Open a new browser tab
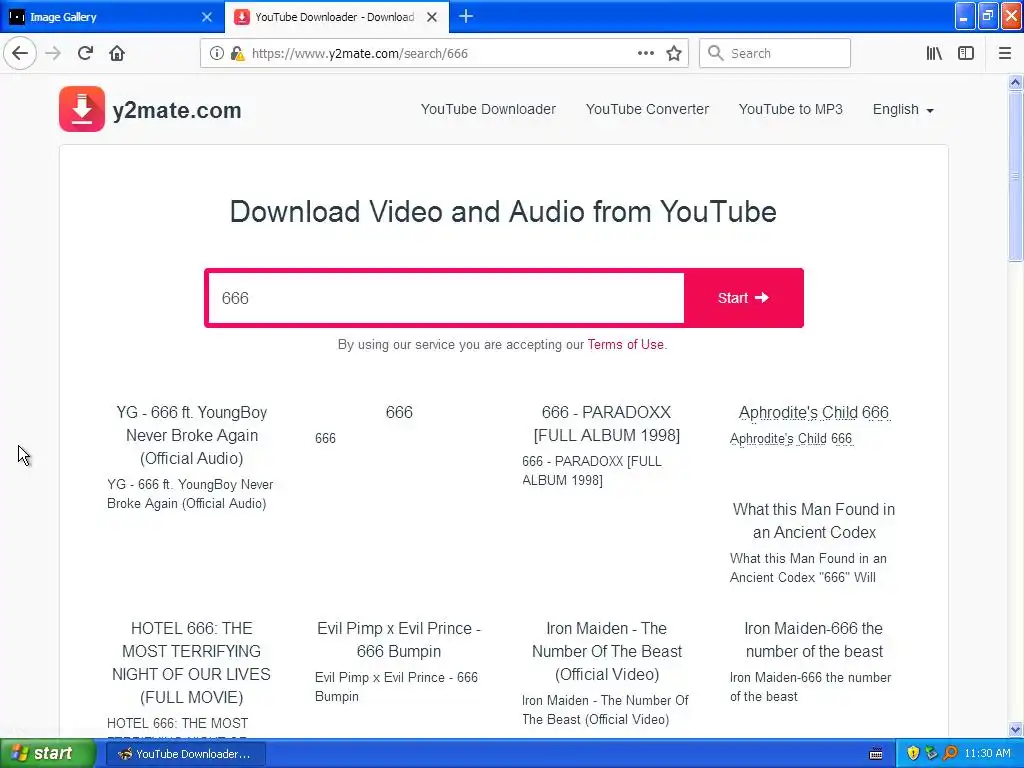The image size is (1024, 768). point(466,16)
